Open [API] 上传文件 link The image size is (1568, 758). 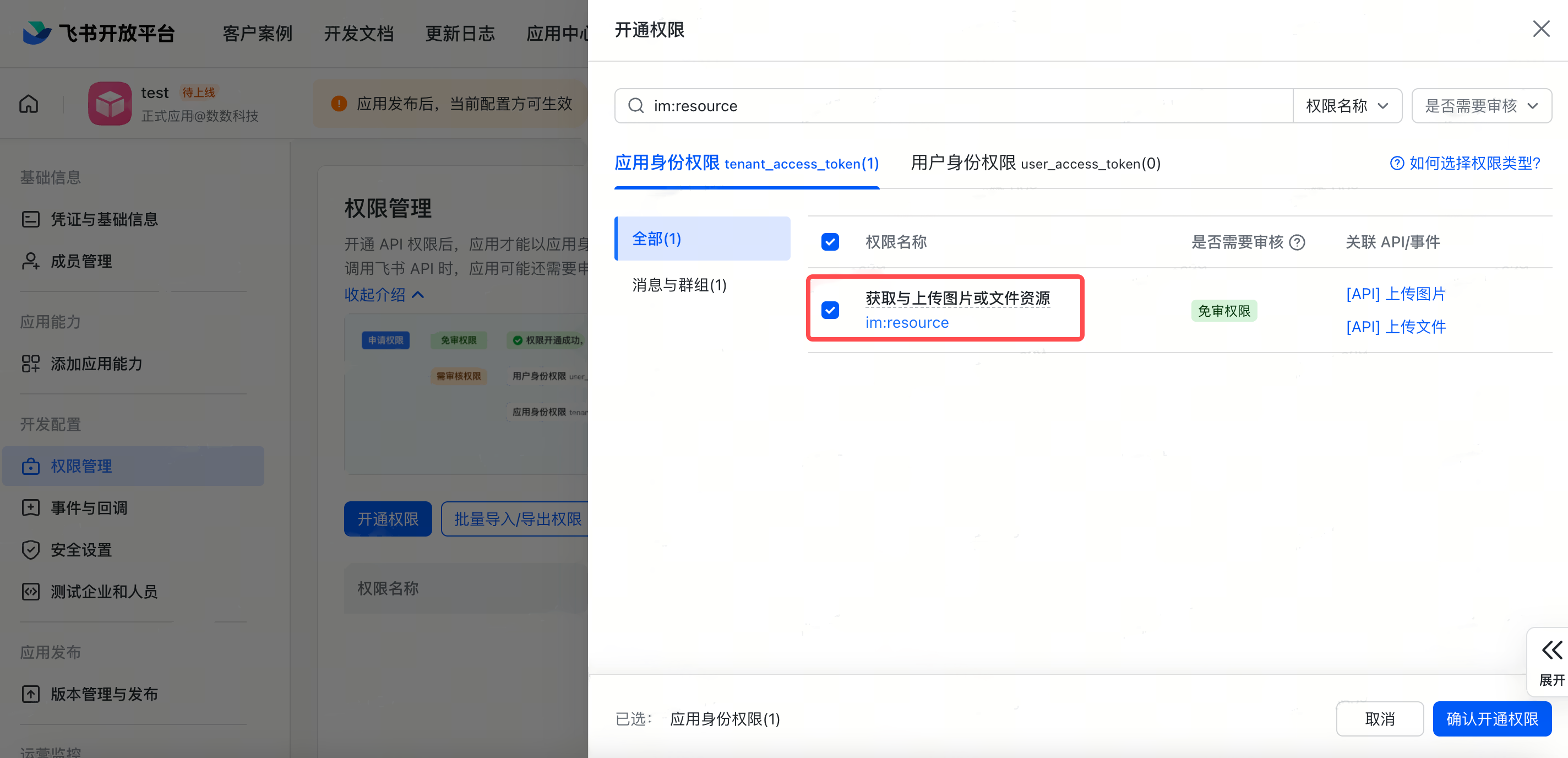pyautogui.click(x=1395, y=327)
